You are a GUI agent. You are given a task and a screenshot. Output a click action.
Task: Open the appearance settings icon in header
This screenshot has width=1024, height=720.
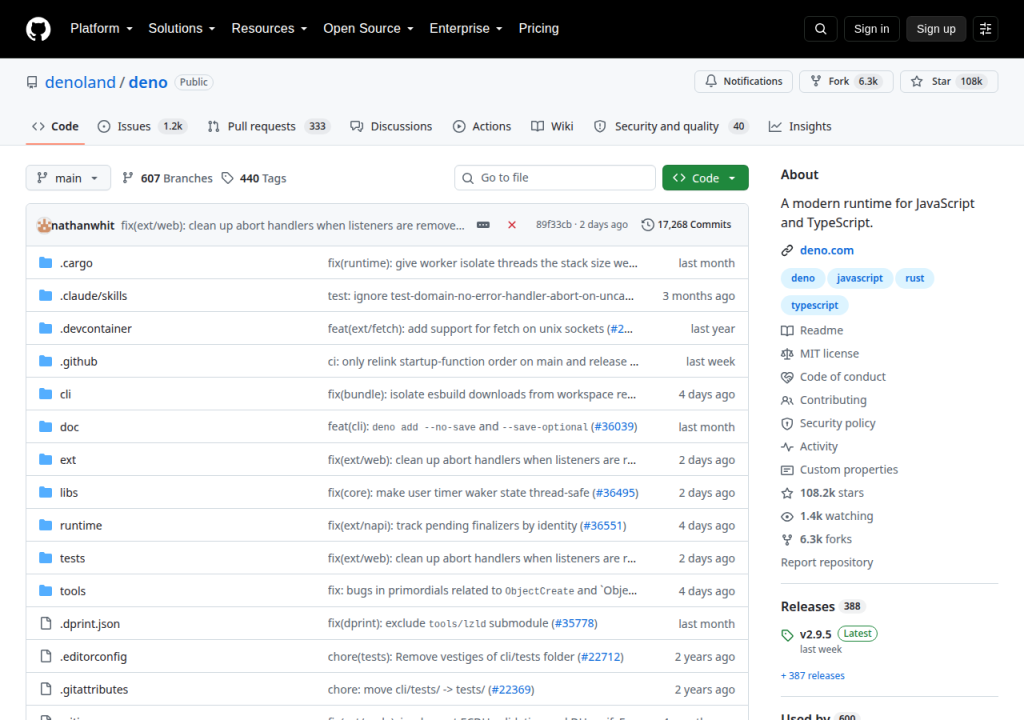point(985,29)
